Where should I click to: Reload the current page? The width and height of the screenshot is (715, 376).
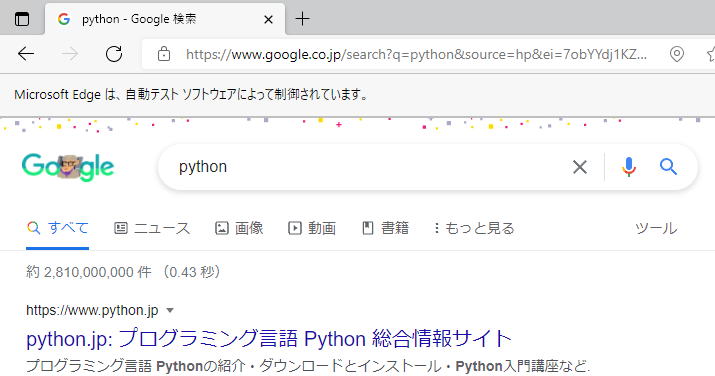click(x=114, y=54)
